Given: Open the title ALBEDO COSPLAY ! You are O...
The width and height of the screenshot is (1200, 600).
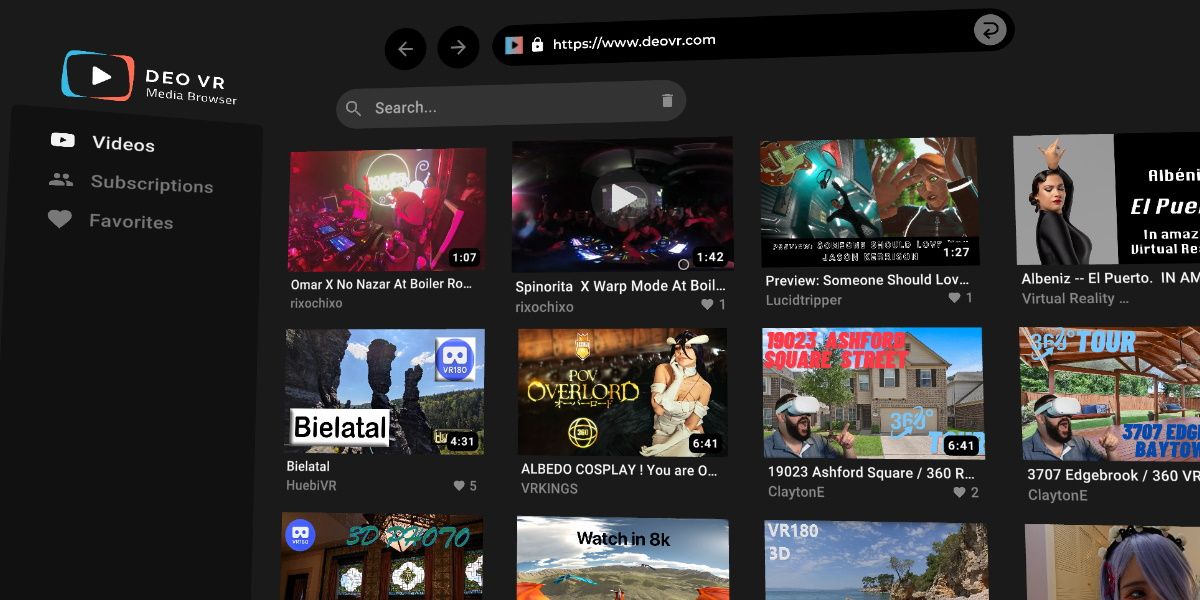Looking at the screenshot, I should tap(619, 469).
